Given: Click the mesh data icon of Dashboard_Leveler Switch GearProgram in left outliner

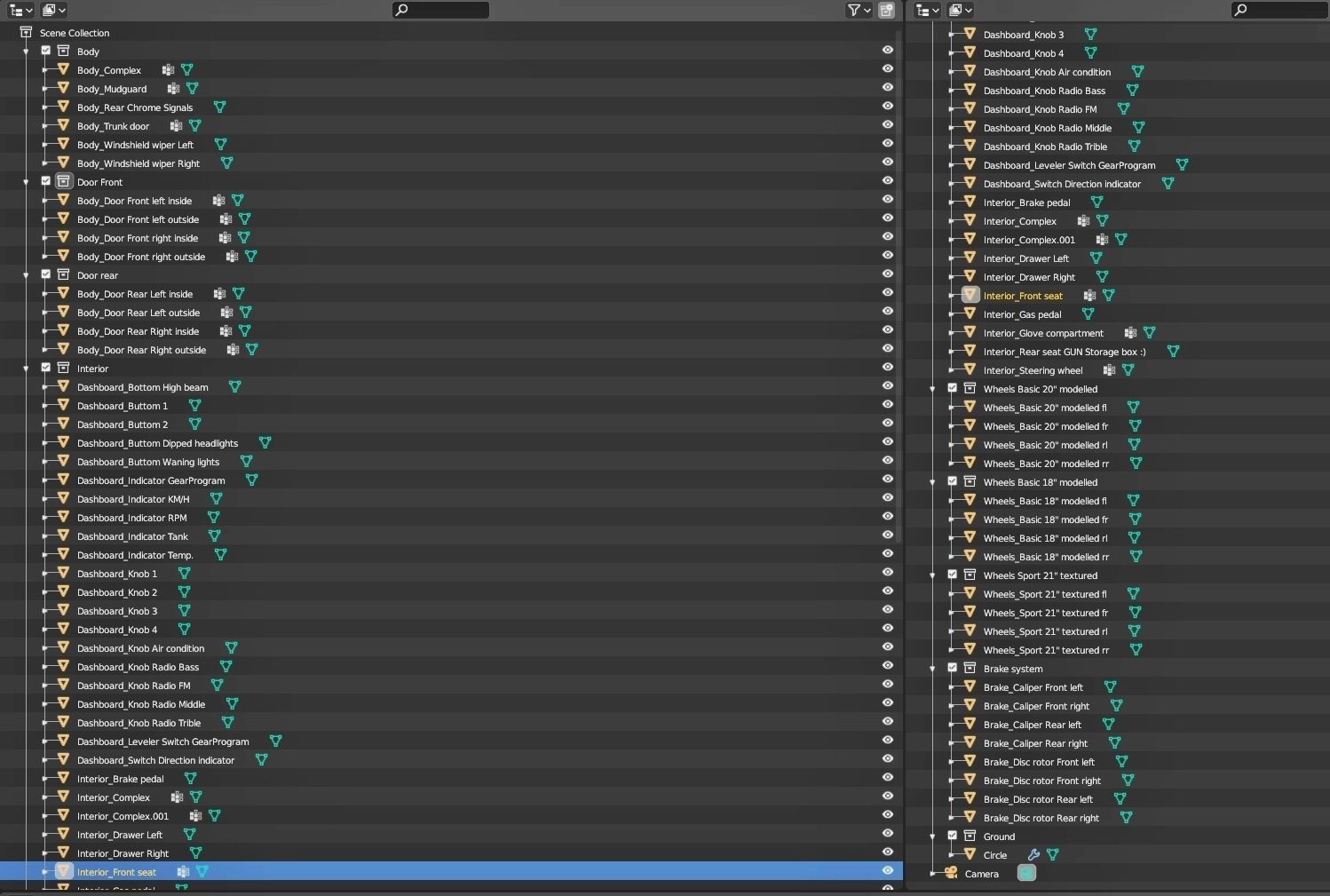Looking at the screenshot, I should point(275,741).
